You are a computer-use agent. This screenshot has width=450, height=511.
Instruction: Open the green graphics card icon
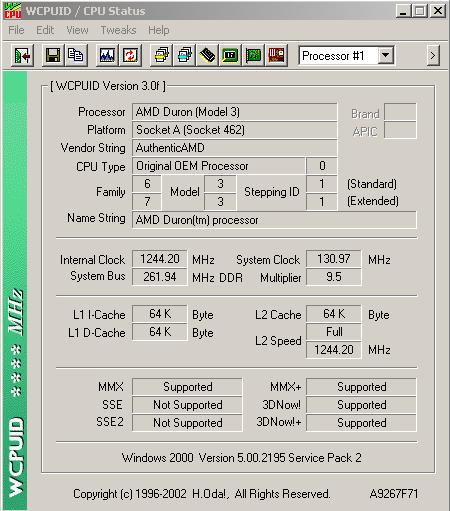pyautogui.click(x=254, y=55)
